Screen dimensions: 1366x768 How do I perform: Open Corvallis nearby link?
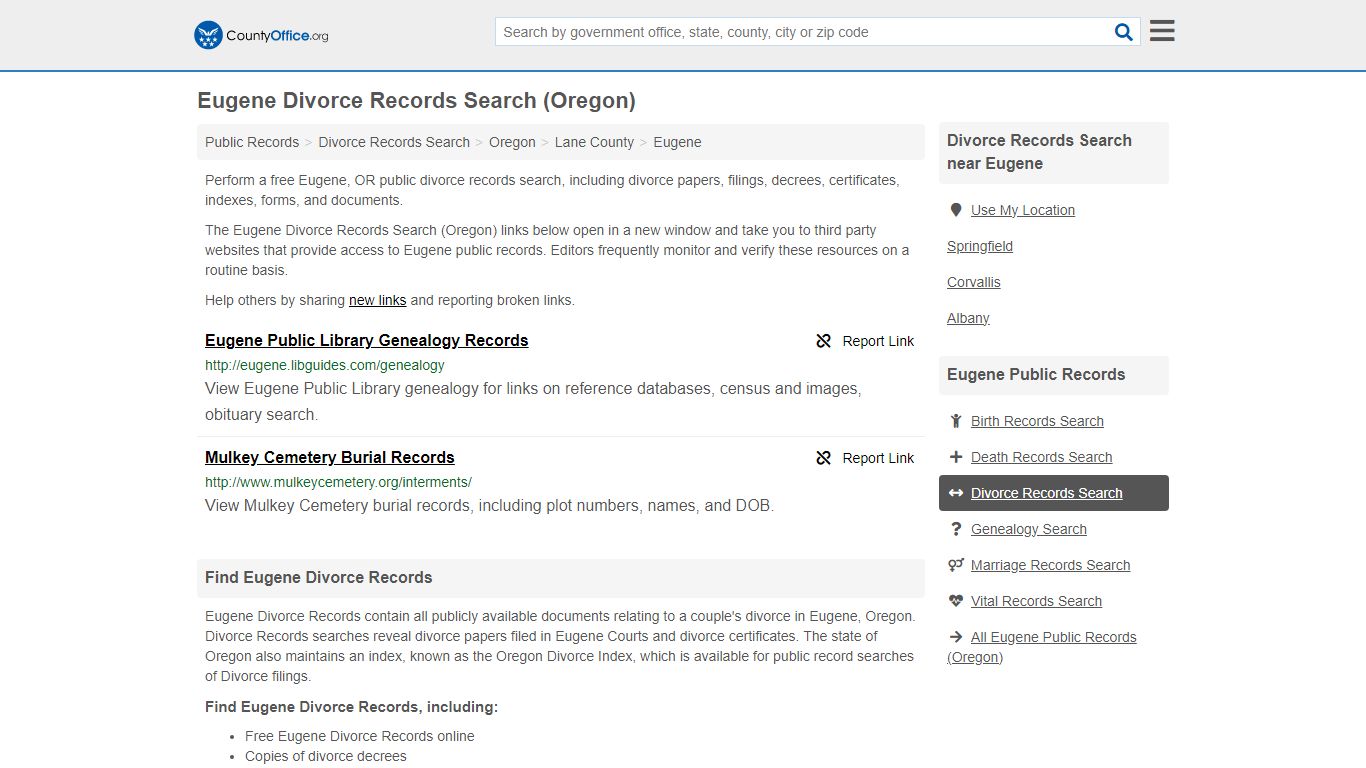pyautogui.click(x=974, y=282)
